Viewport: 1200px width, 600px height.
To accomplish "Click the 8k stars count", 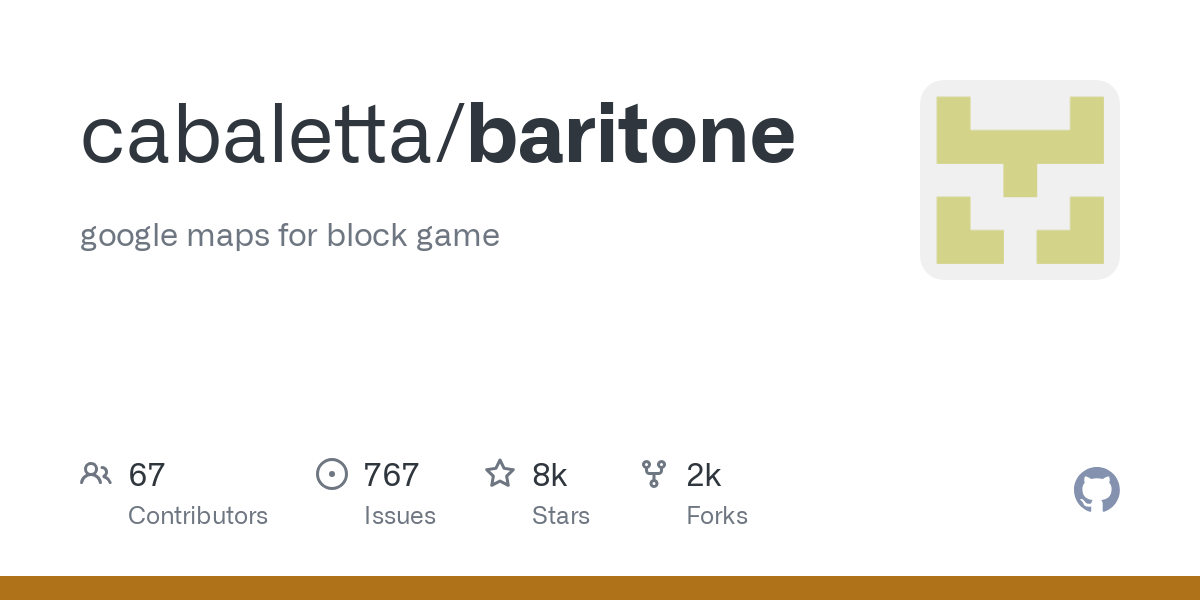I will point(550,475).
